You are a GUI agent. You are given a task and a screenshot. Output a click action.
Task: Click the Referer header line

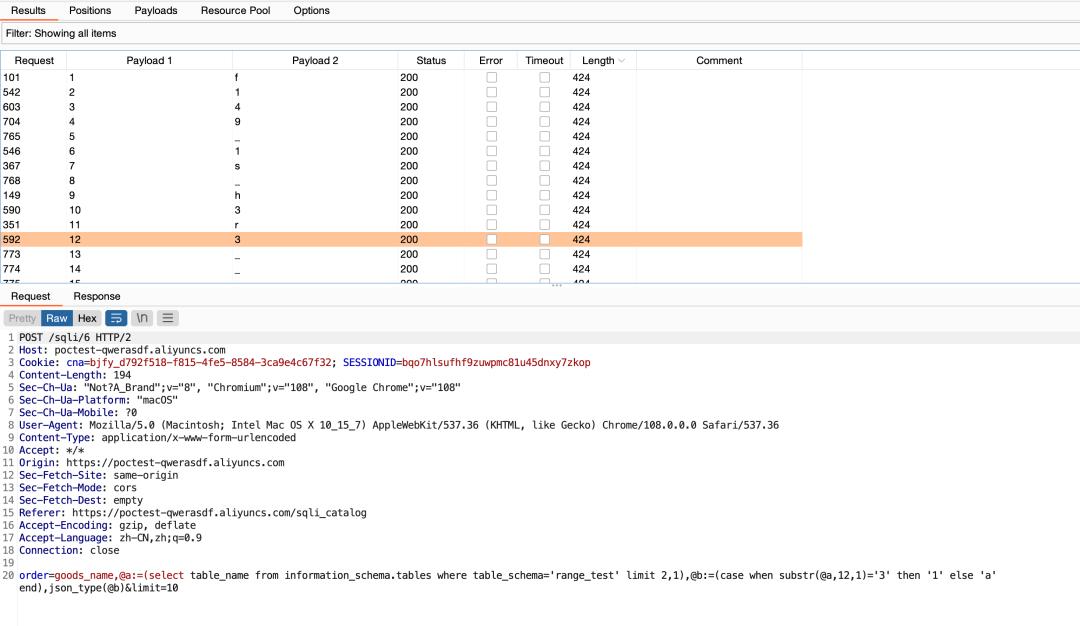pos(193,513)
